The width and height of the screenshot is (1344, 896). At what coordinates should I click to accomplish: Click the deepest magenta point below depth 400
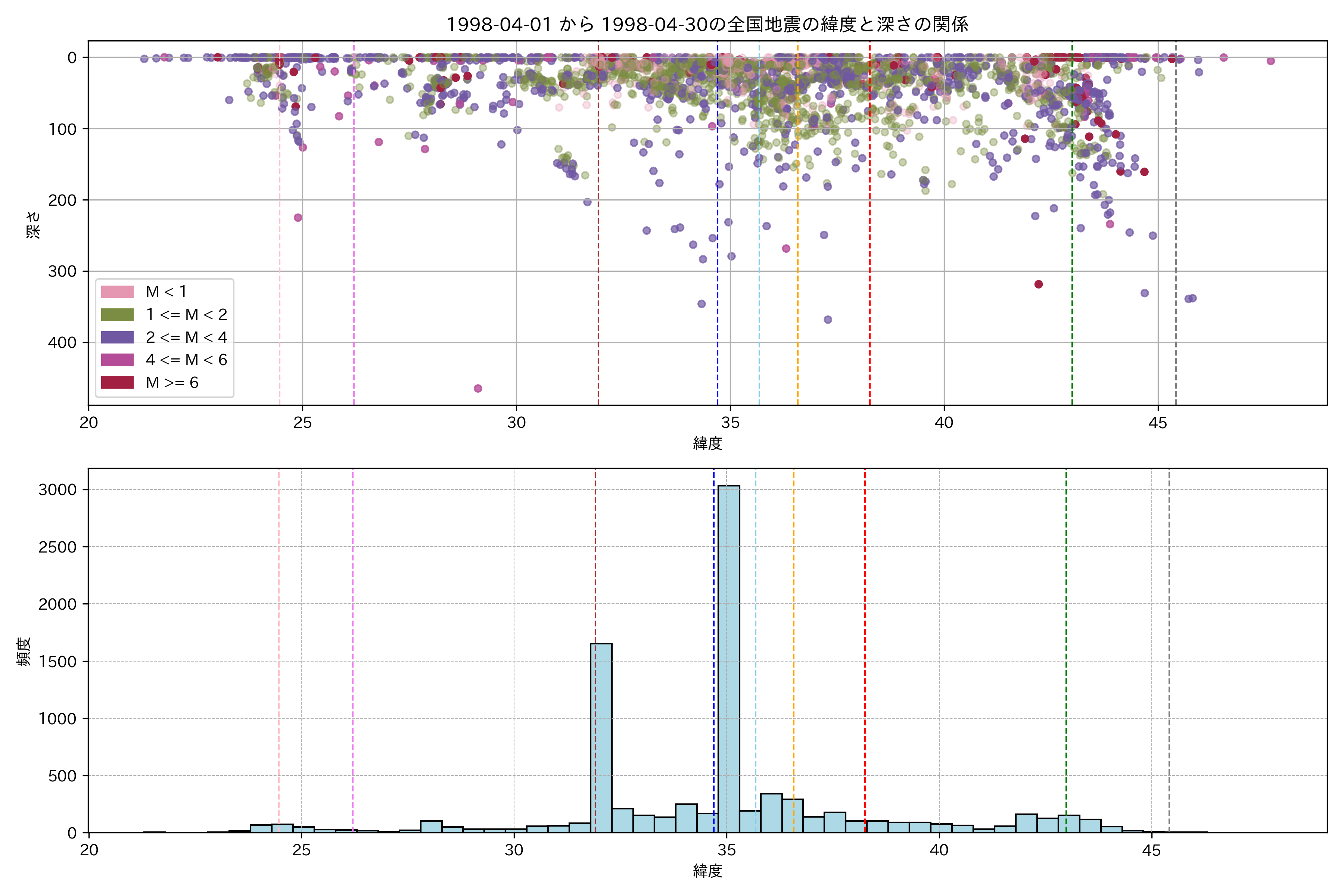(478, 389)
